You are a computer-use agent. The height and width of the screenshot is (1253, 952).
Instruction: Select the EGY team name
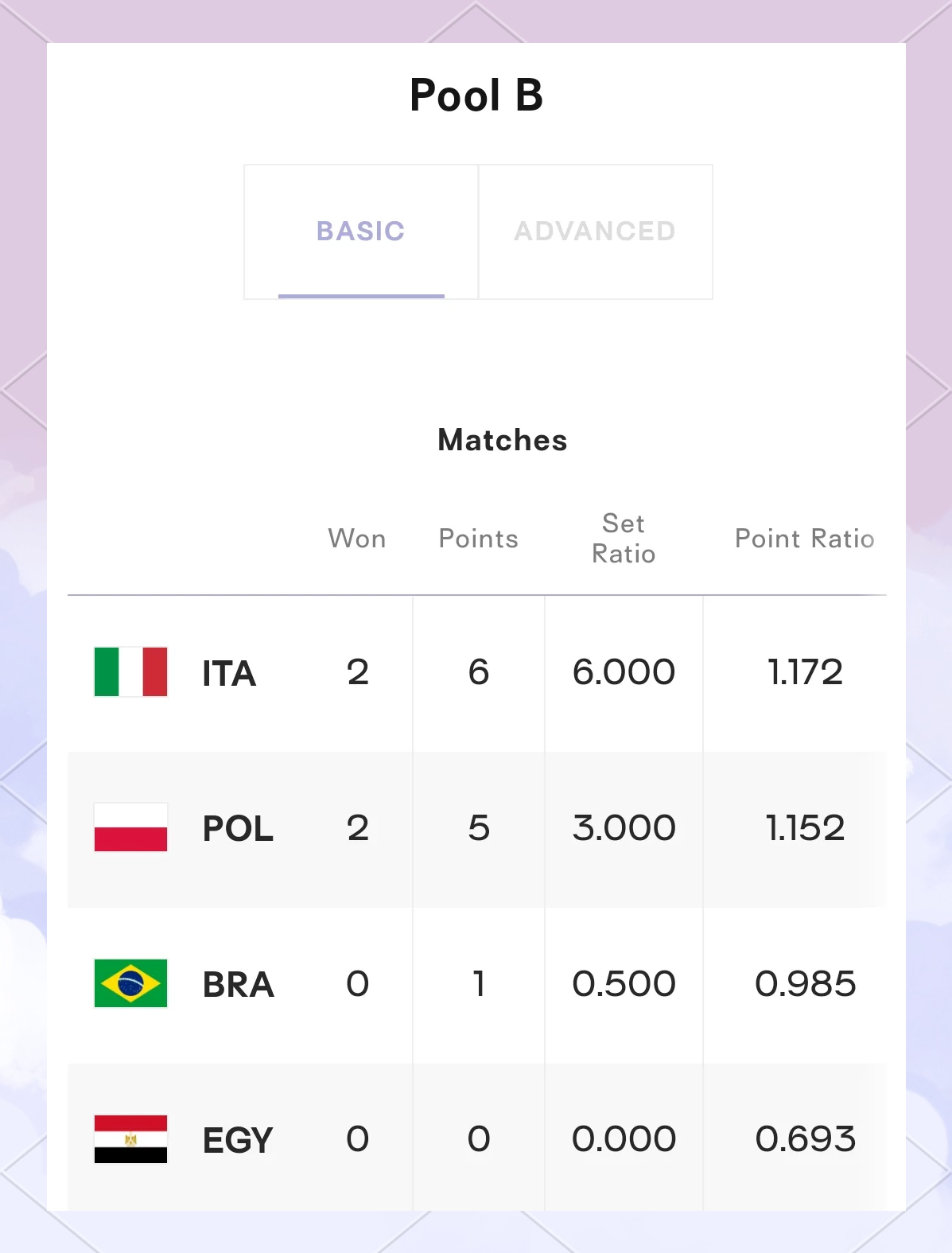coord(237,1141)
